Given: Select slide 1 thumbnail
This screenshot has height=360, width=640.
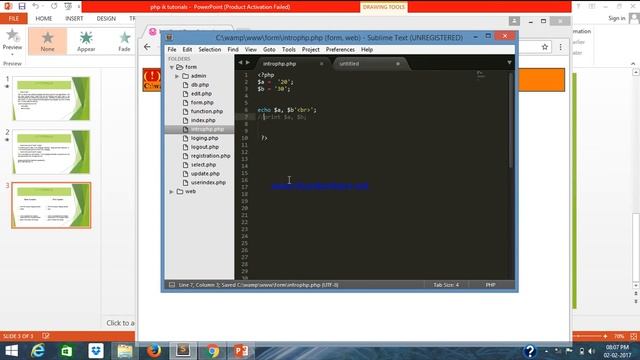Looking at the screenshot, I should [x=51, y=98].
